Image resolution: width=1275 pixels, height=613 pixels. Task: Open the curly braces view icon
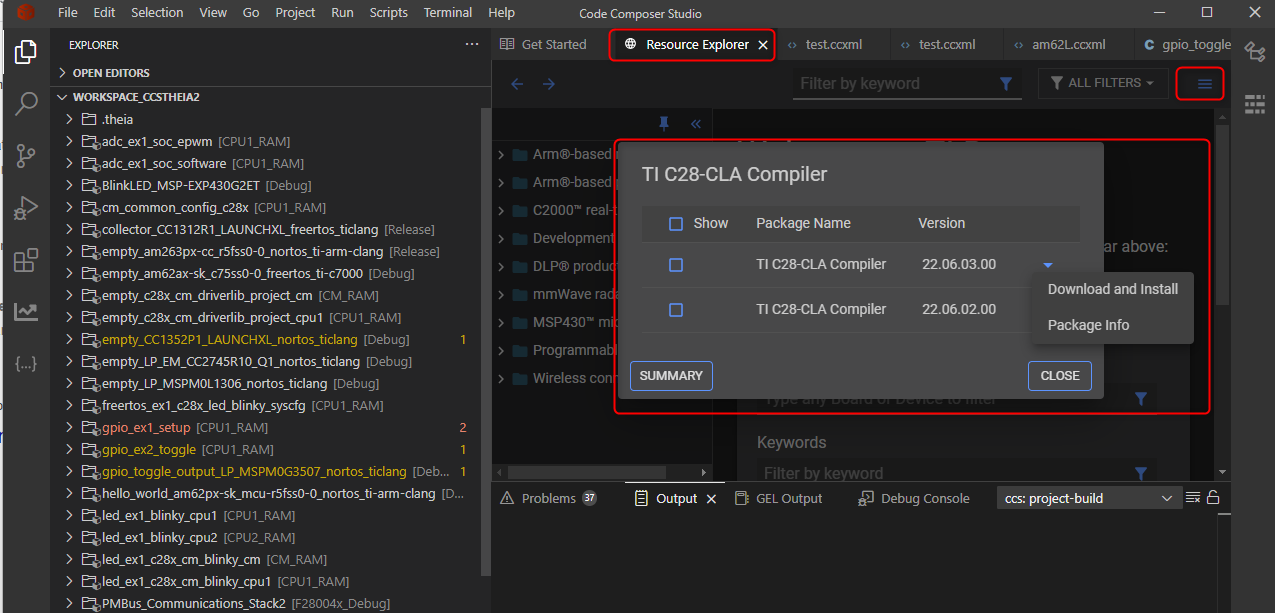pyautogui.click(x=26, y=364)
